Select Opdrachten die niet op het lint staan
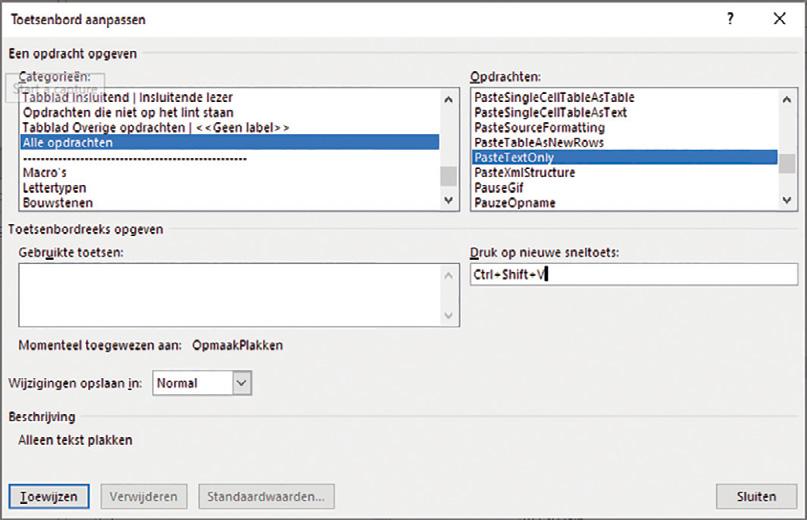Viewport: 807px width, 520px height. tap(128, 112)
